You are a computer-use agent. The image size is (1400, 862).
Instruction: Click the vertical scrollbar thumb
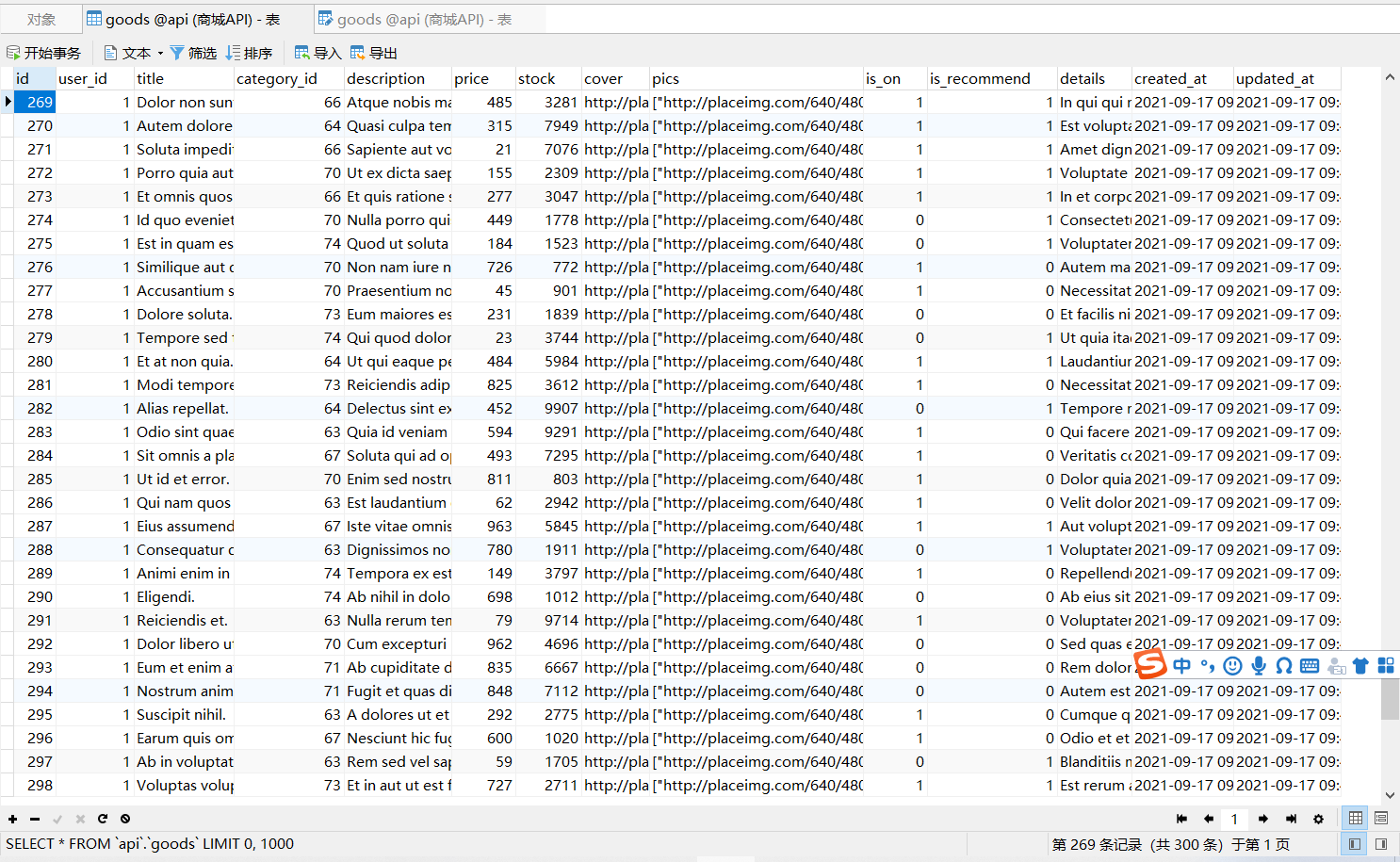tap(1390, 699)
